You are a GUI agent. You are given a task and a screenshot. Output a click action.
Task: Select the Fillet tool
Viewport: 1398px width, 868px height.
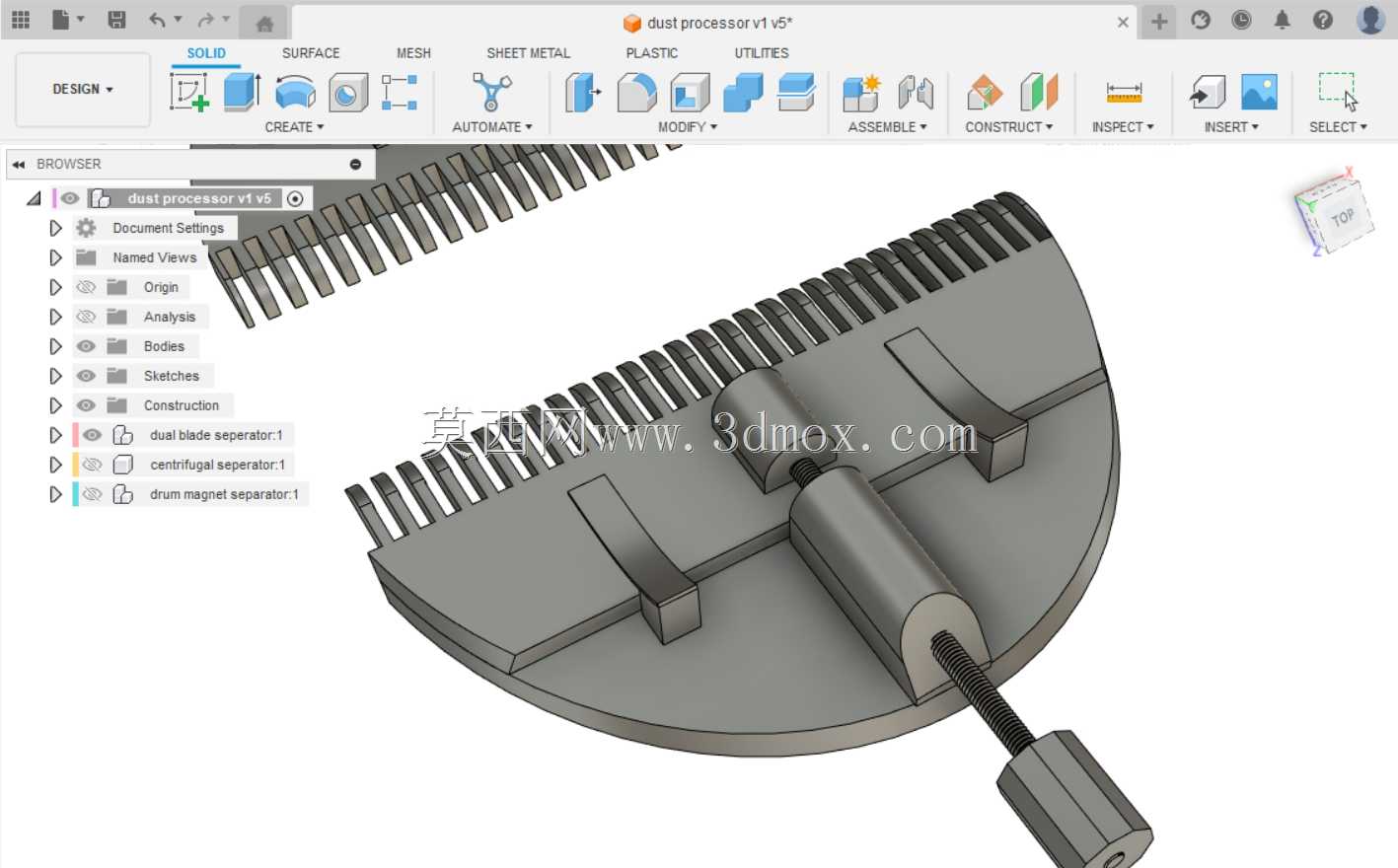[x=636, y=93]
